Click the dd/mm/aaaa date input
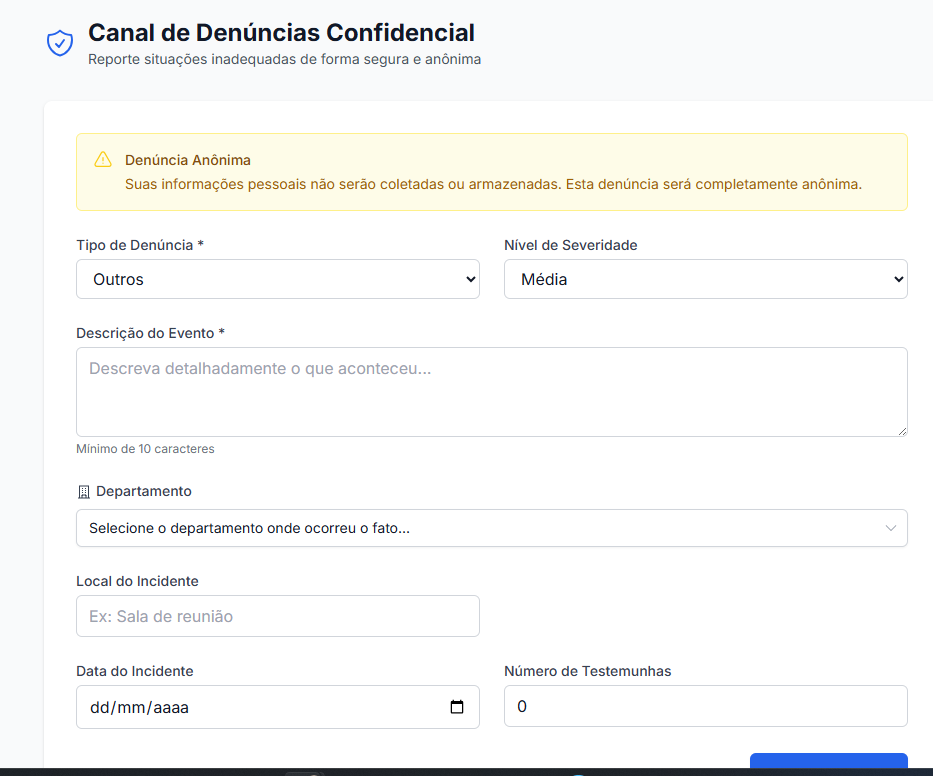 [x=250, y=707]
